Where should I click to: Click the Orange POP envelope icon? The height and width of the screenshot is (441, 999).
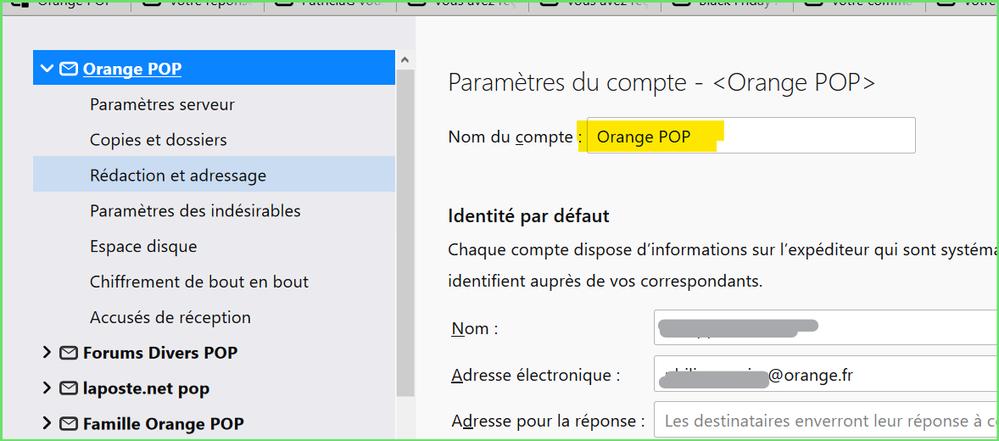pyautogui.click(x=69, y=69)
